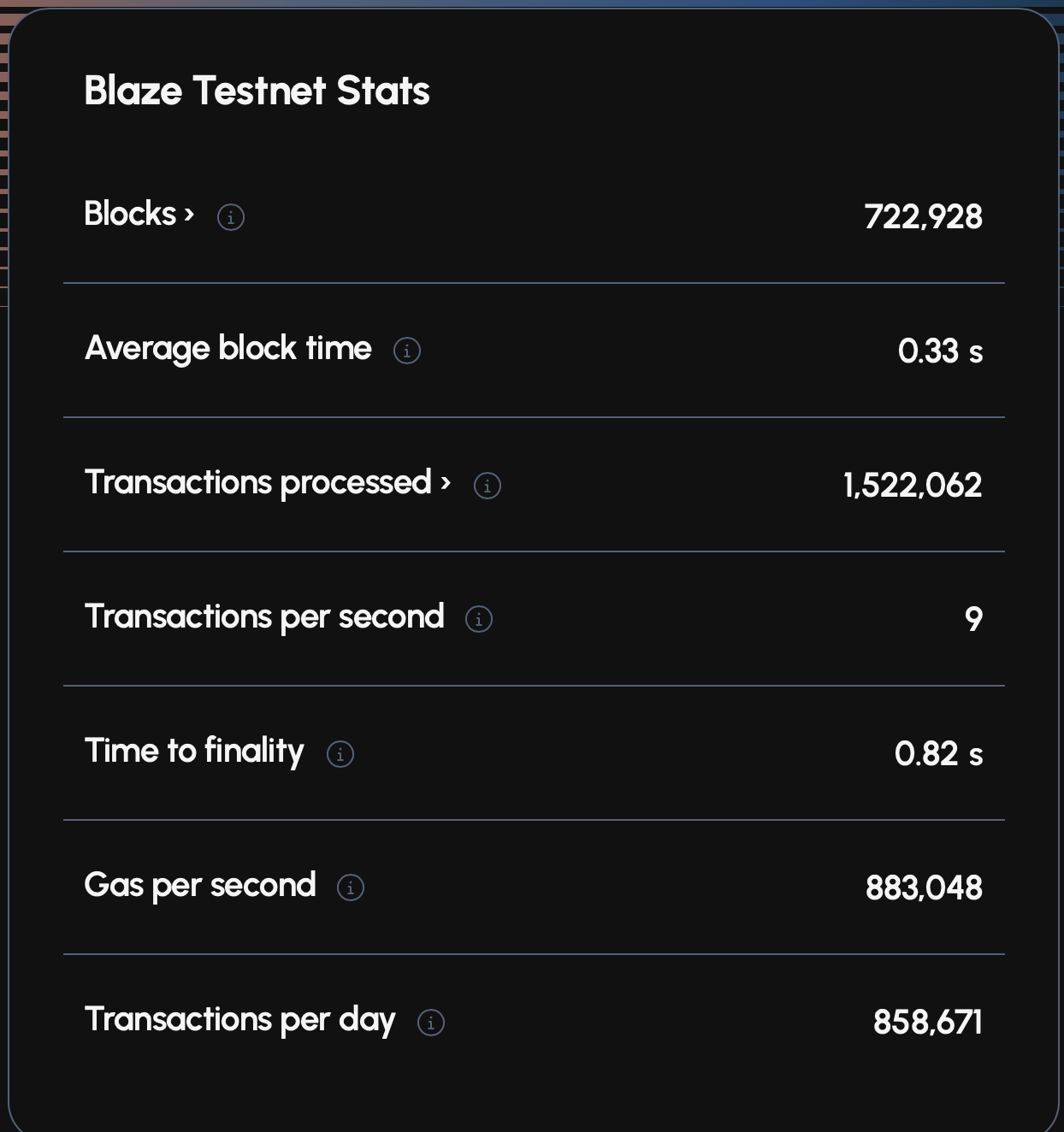Open the Transactions processed link
1064x1132 pixels.
pyautogui.click(x=257, y=483)
